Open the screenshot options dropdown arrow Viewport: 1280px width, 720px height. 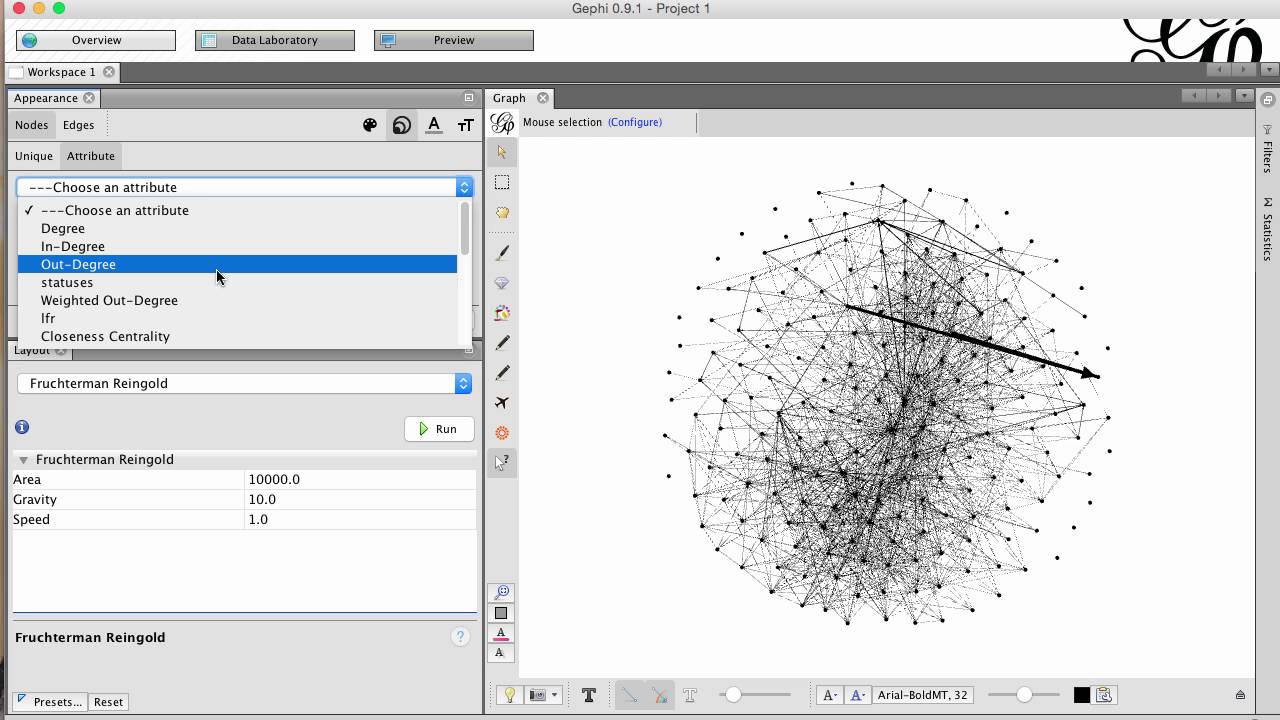click(554, 695)
